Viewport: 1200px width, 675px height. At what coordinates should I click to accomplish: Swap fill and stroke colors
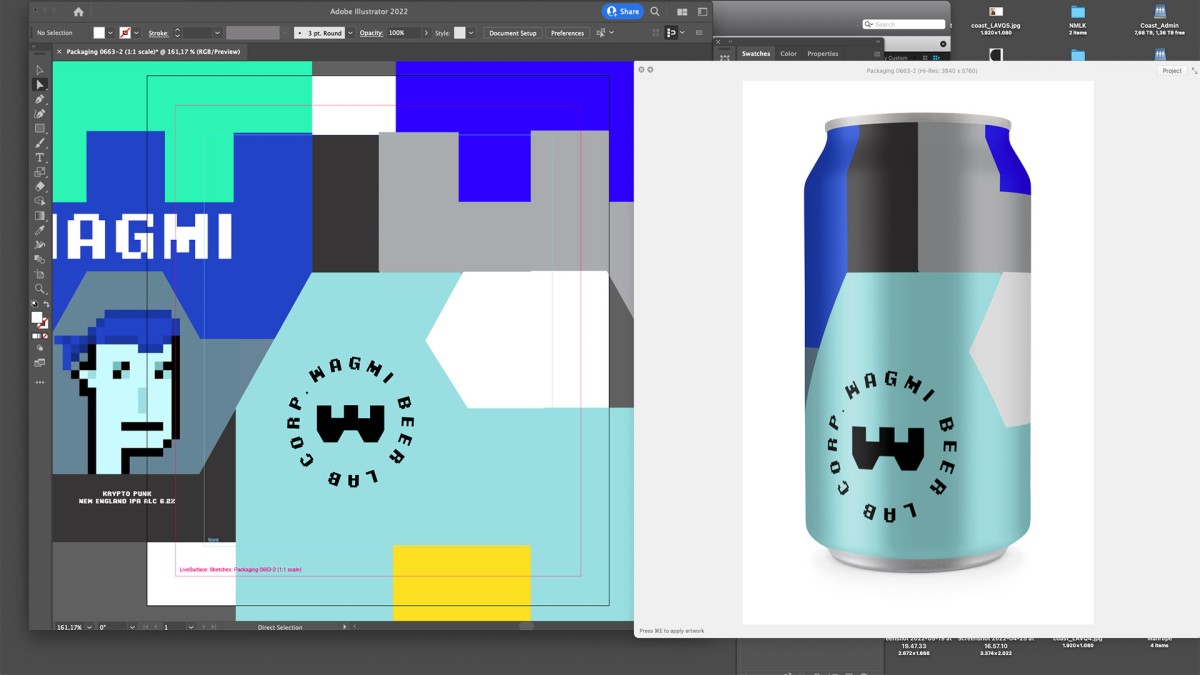pos(46,304)
